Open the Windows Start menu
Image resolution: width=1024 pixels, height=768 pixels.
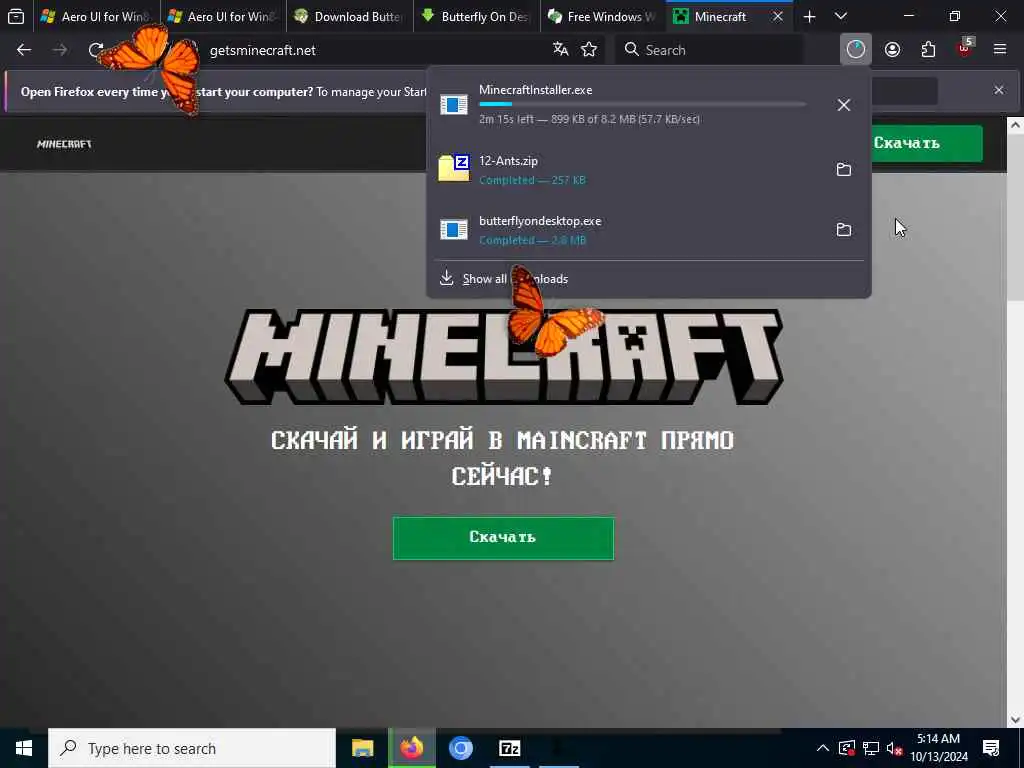click(24, 748)
